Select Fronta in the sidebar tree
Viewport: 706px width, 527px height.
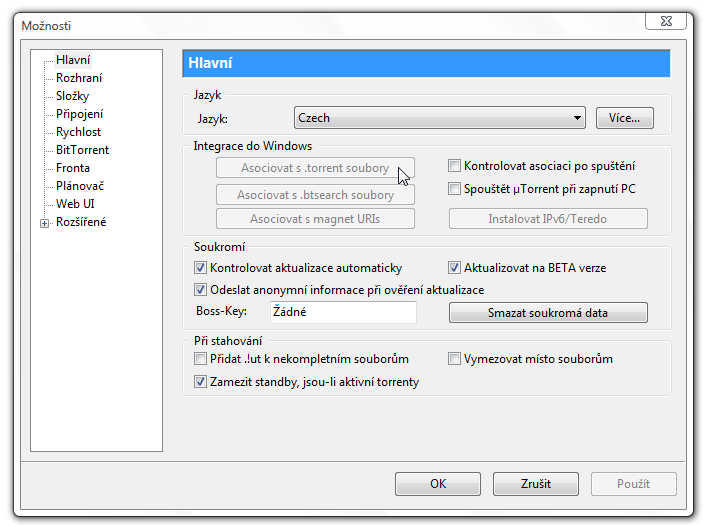tap(72, 168)
